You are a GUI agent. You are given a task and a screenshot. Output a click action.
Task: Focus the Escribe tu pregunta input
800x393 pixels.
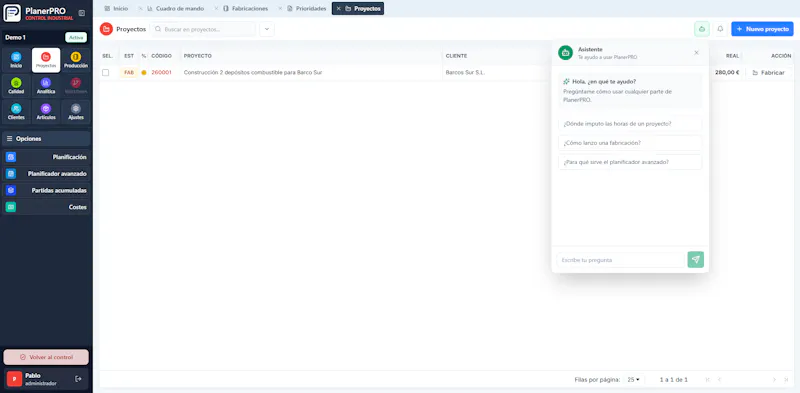click(620, 260)
